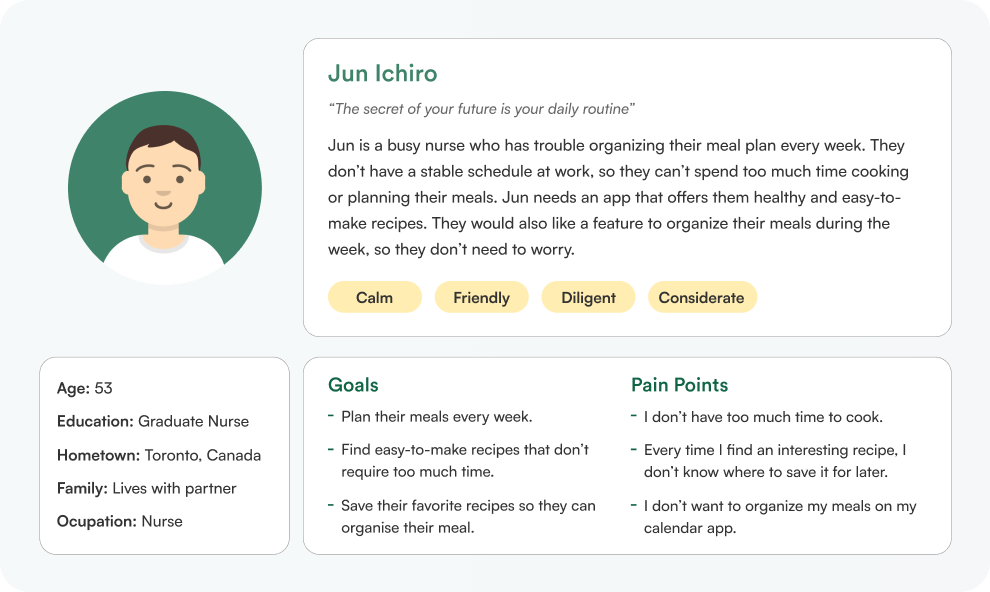Select the Family: Lives with partner line
This screenshot has height=592, width=990.
point(146,488)
